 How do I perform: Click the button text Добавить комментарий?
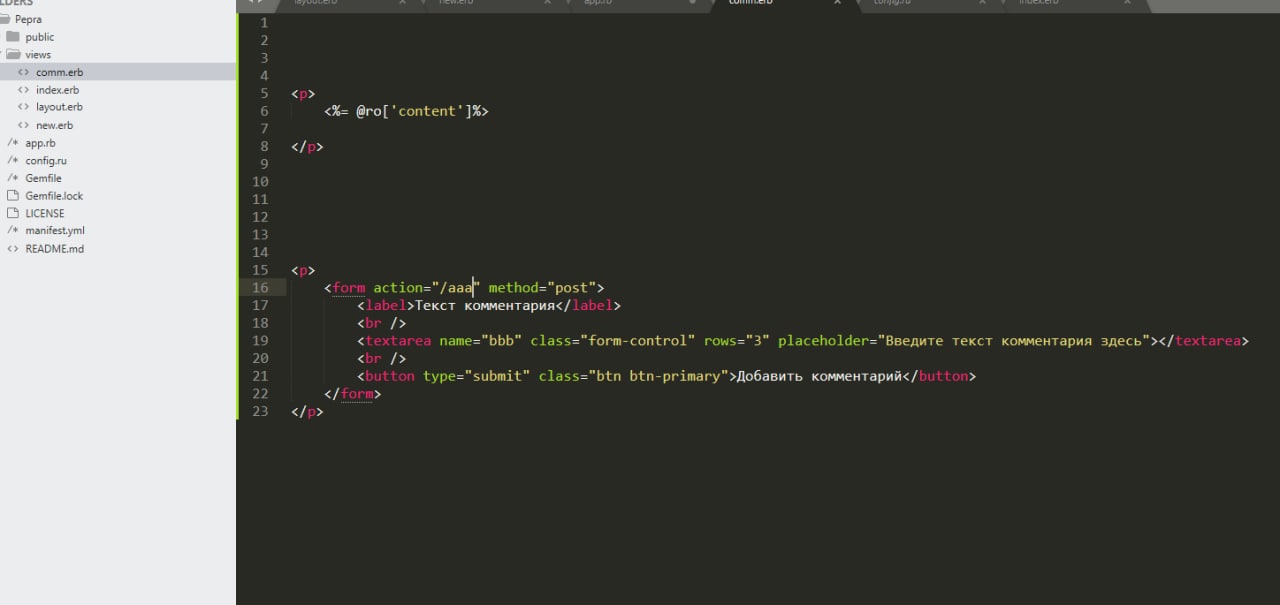pos(819,376)
